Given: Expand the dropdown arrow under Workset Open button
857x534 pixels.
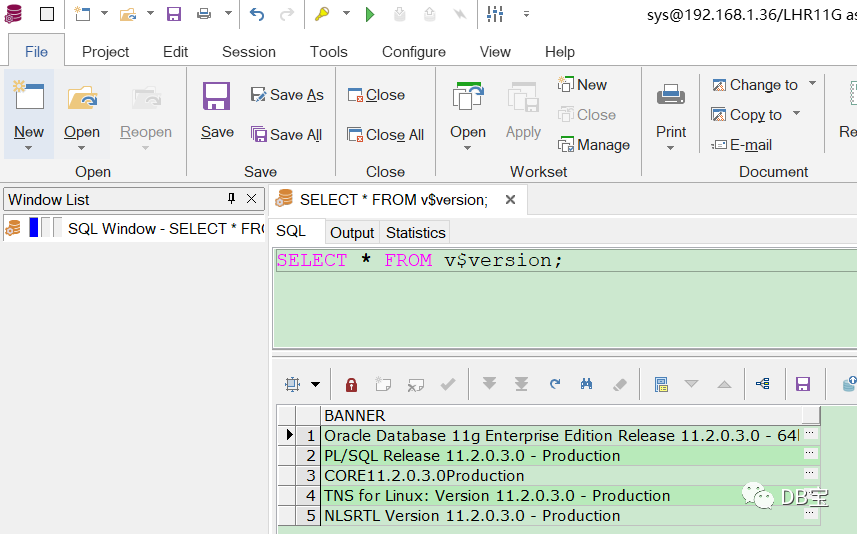Looking at the screenshot, I should point(467,148).
